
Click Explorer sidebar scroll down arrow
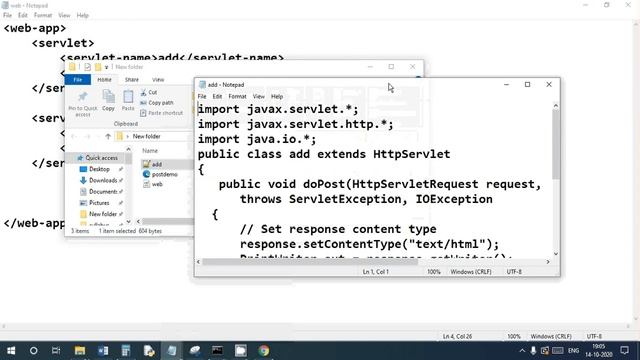(x=129, y=221)
